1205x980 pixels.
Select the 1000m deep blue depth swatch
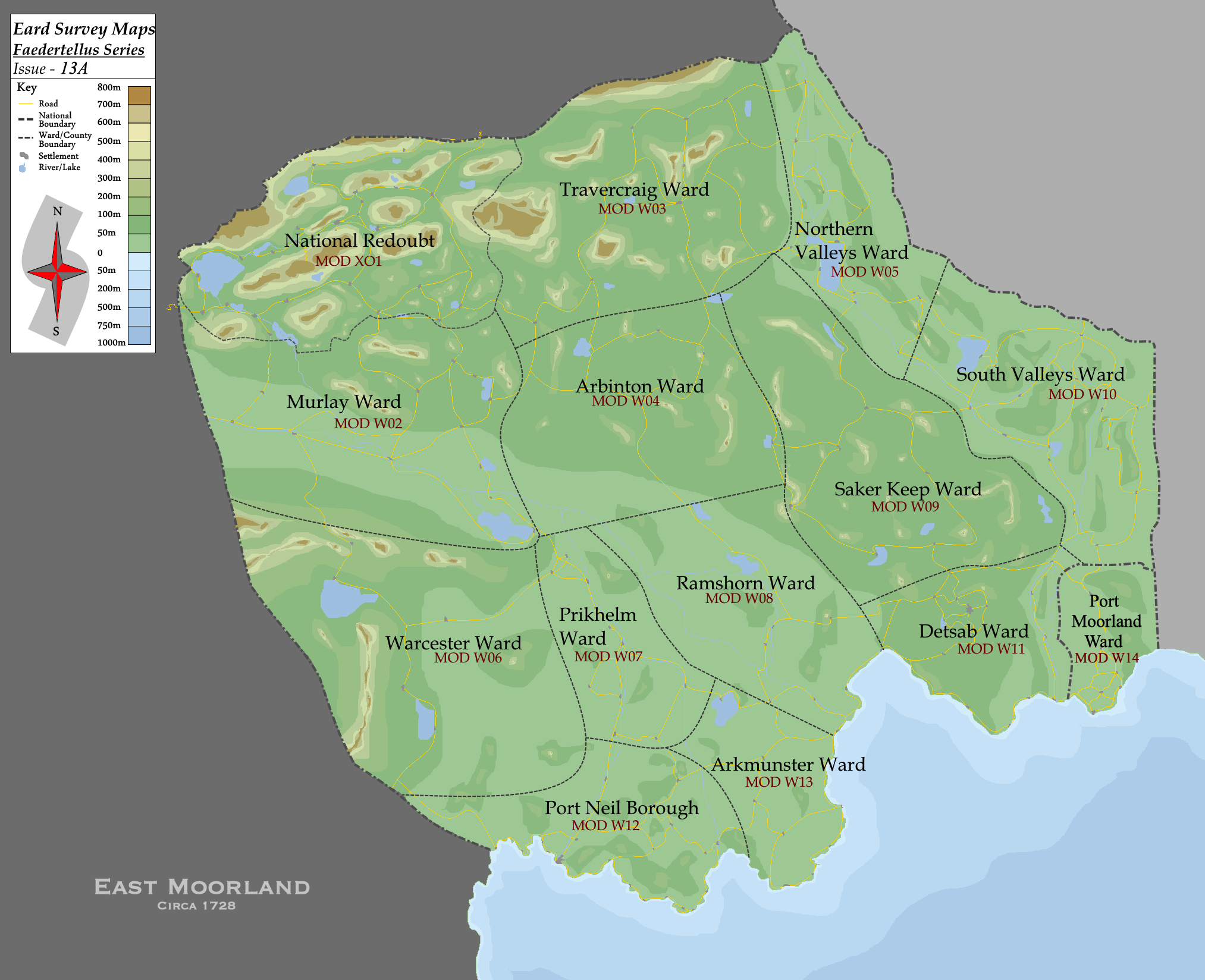(x=139, y=335)
